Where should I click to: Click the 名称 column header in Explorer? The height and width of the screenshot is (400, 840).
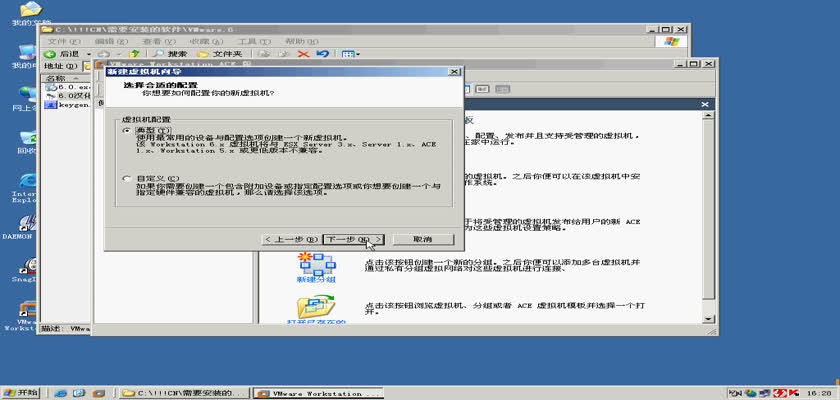[67, 78]
